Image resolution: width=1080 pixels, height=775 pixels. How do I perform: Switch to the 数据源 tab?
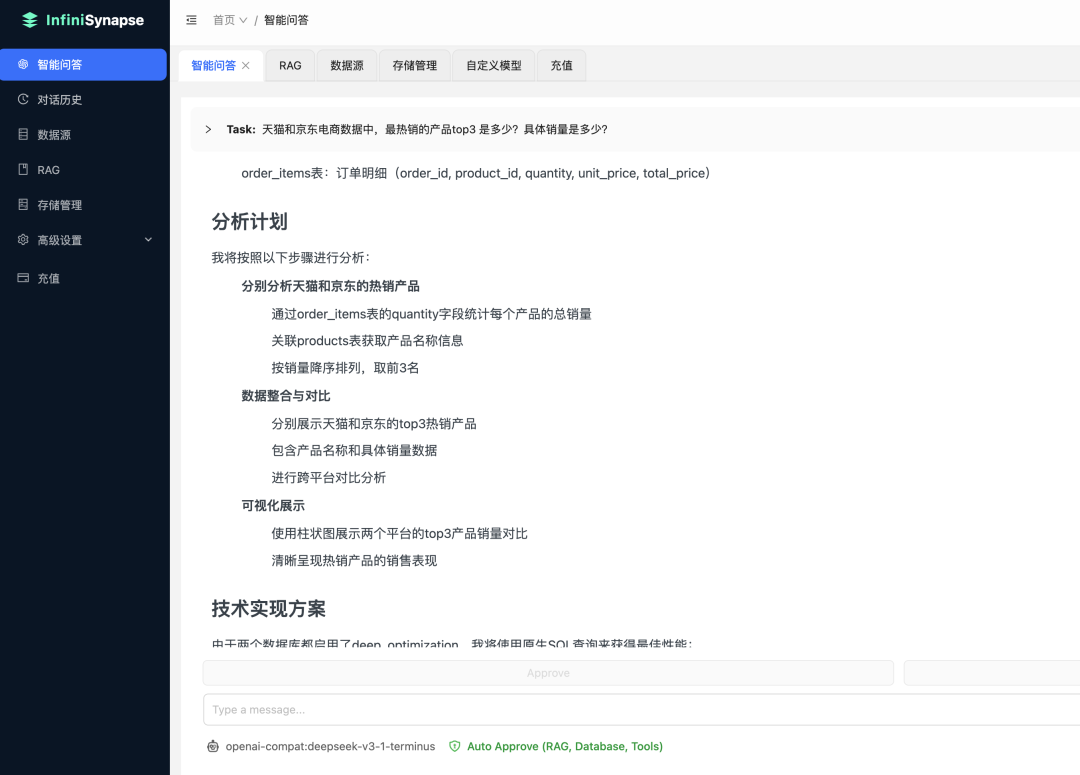pyautogui.click(x=346, y=65)
